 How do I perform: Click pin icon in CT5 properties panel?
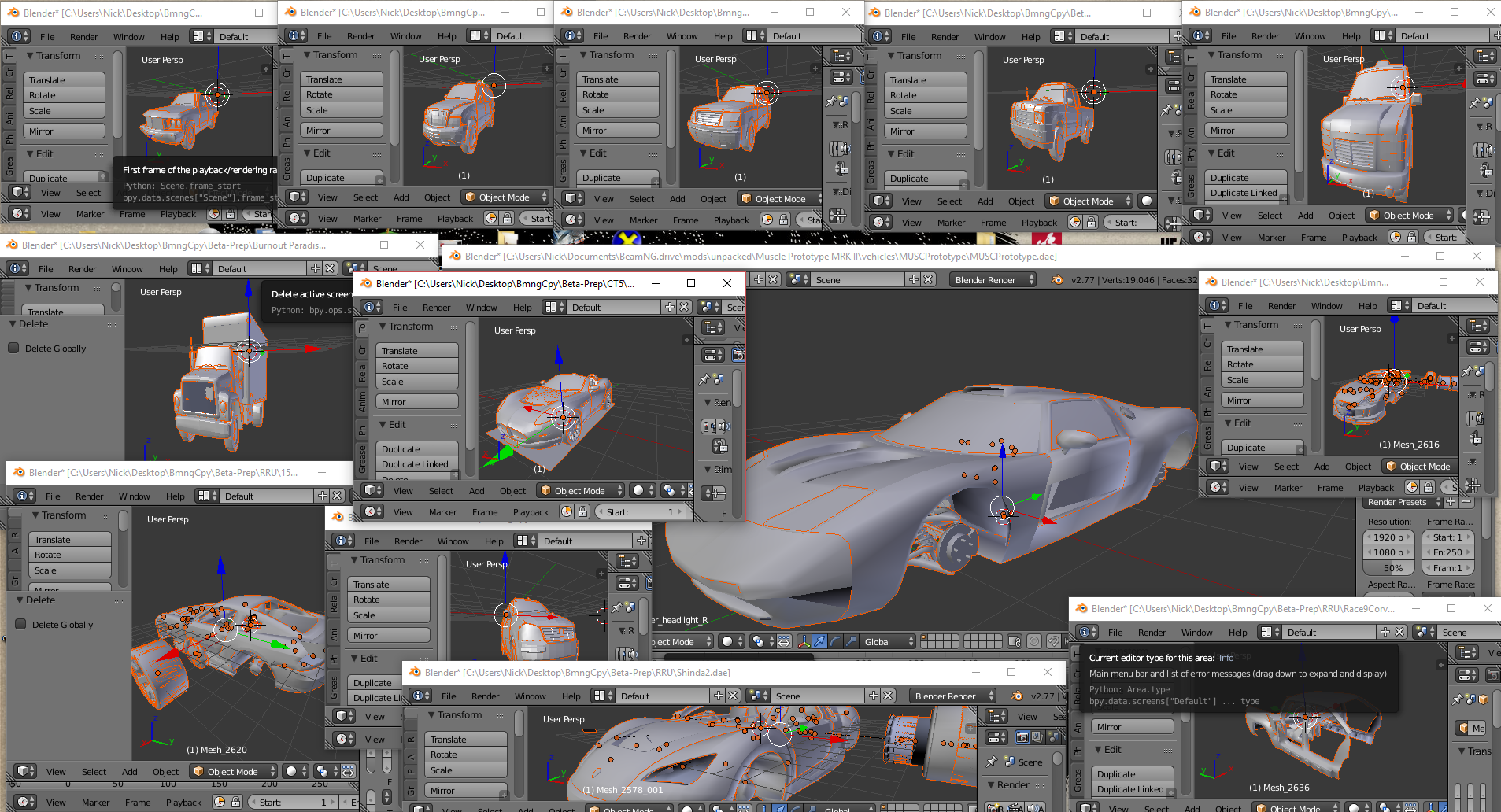coord(704,380)
